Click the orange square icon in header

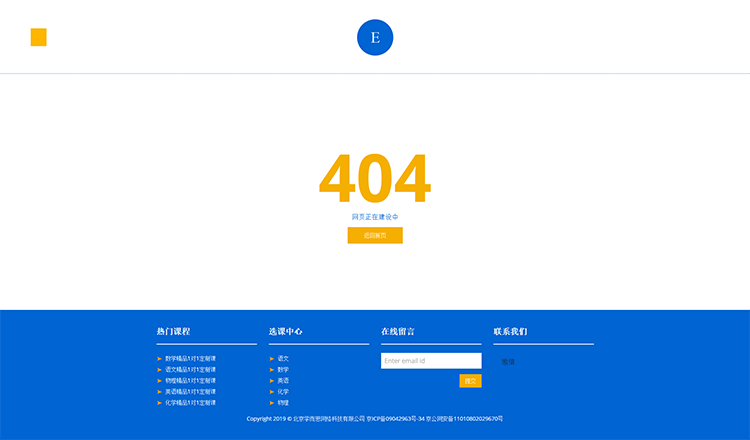(39, 37)
